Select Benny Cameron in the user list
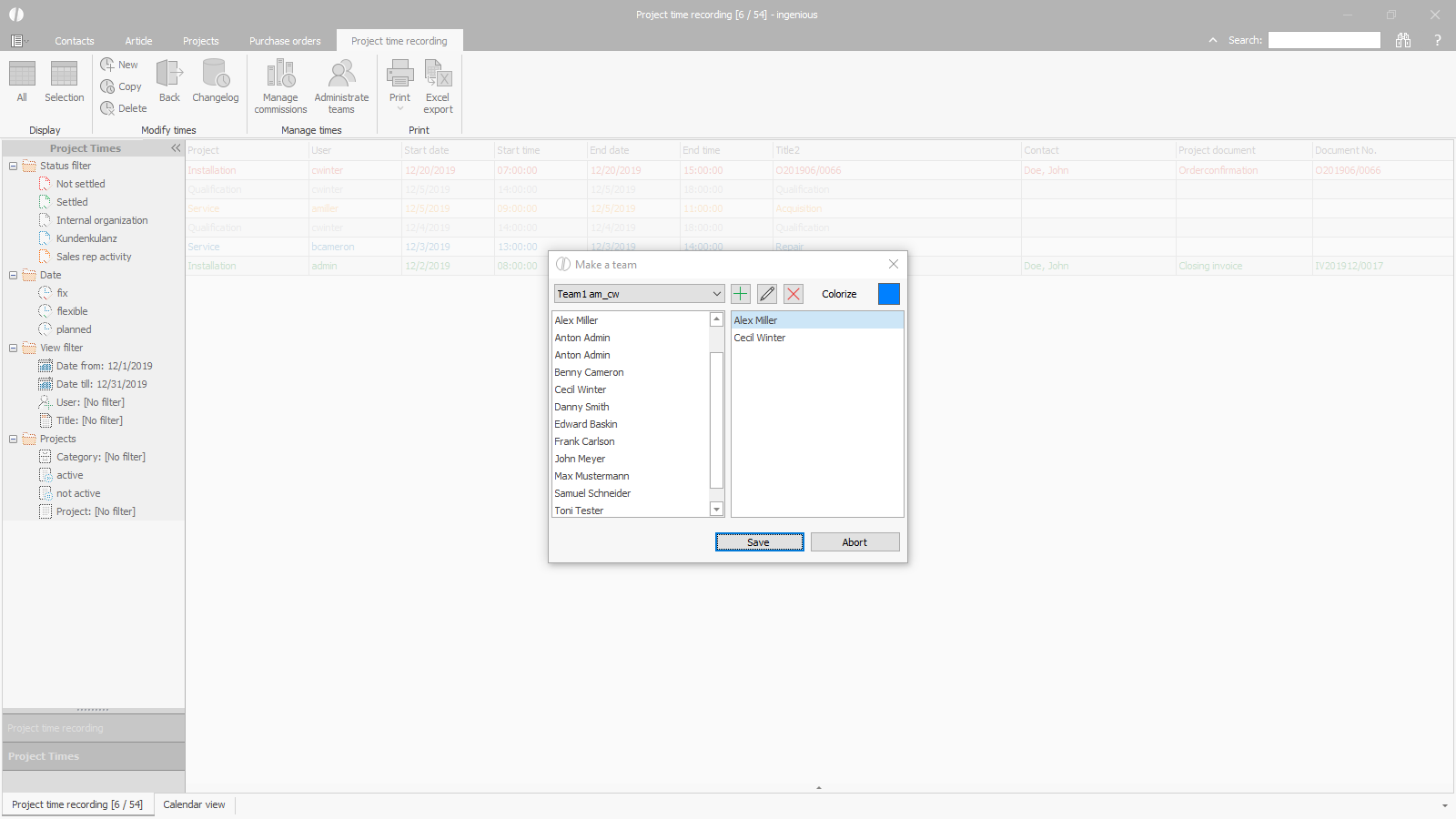This screenshot has width=1456, height=819. (x=589, y=372)
